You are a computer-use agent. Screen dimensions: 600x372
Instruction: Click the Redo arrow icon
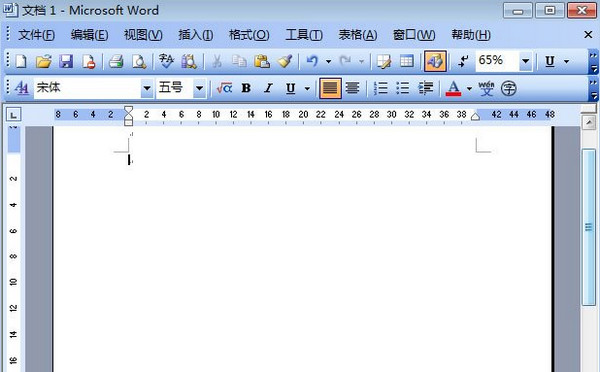(346, 61)
